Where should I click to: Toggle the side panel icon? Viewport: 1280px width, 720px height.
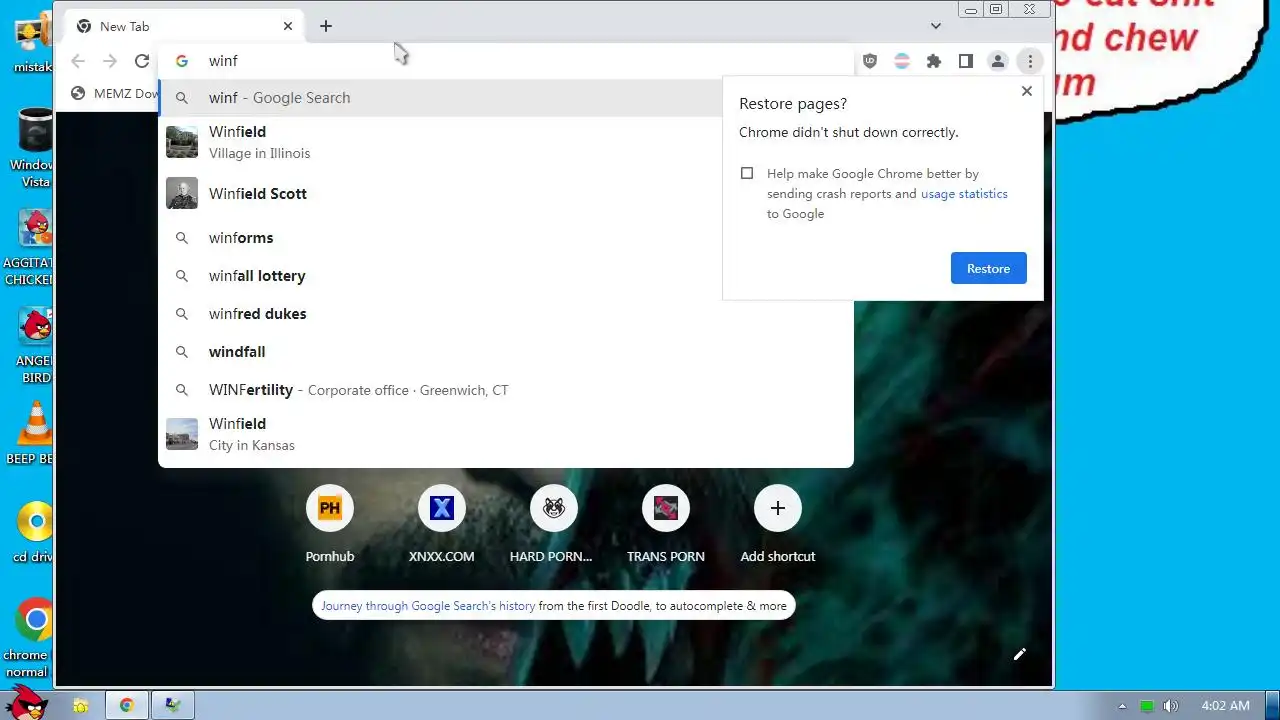point(966,61)
